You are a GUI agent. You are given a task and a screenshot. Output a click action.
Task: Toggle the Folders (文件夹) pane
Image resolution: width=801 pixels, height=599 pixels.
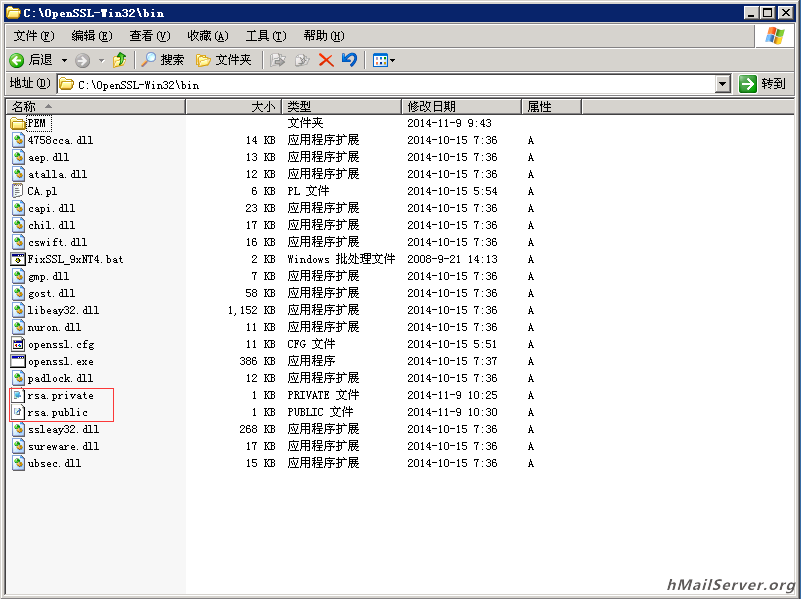[x=223, y=60]
